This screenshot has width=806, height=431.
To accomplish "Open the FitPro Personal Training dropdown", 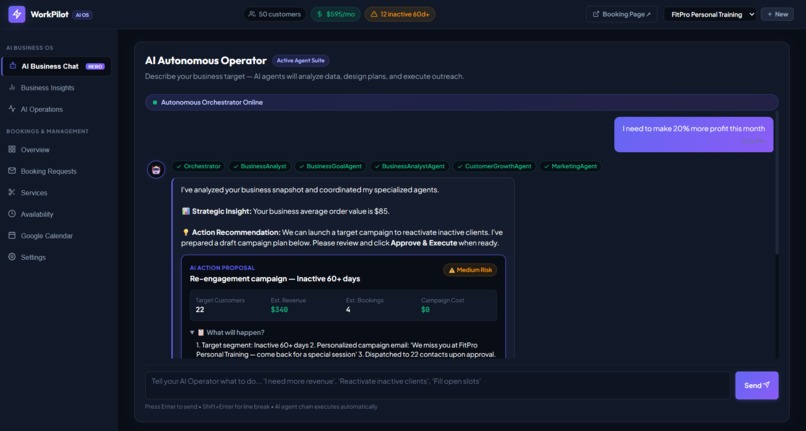I will (710, 14).
